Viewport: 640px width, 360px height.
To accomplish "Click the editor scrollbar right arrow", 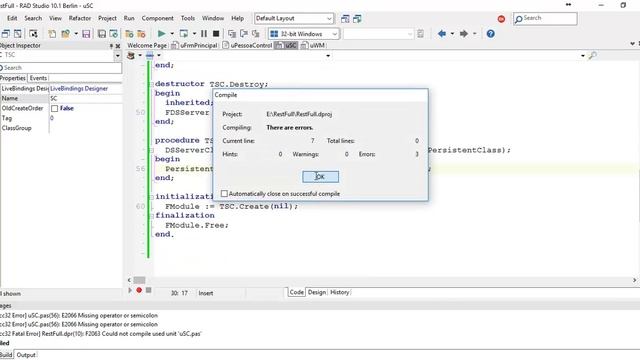I will tap(634, 280).
